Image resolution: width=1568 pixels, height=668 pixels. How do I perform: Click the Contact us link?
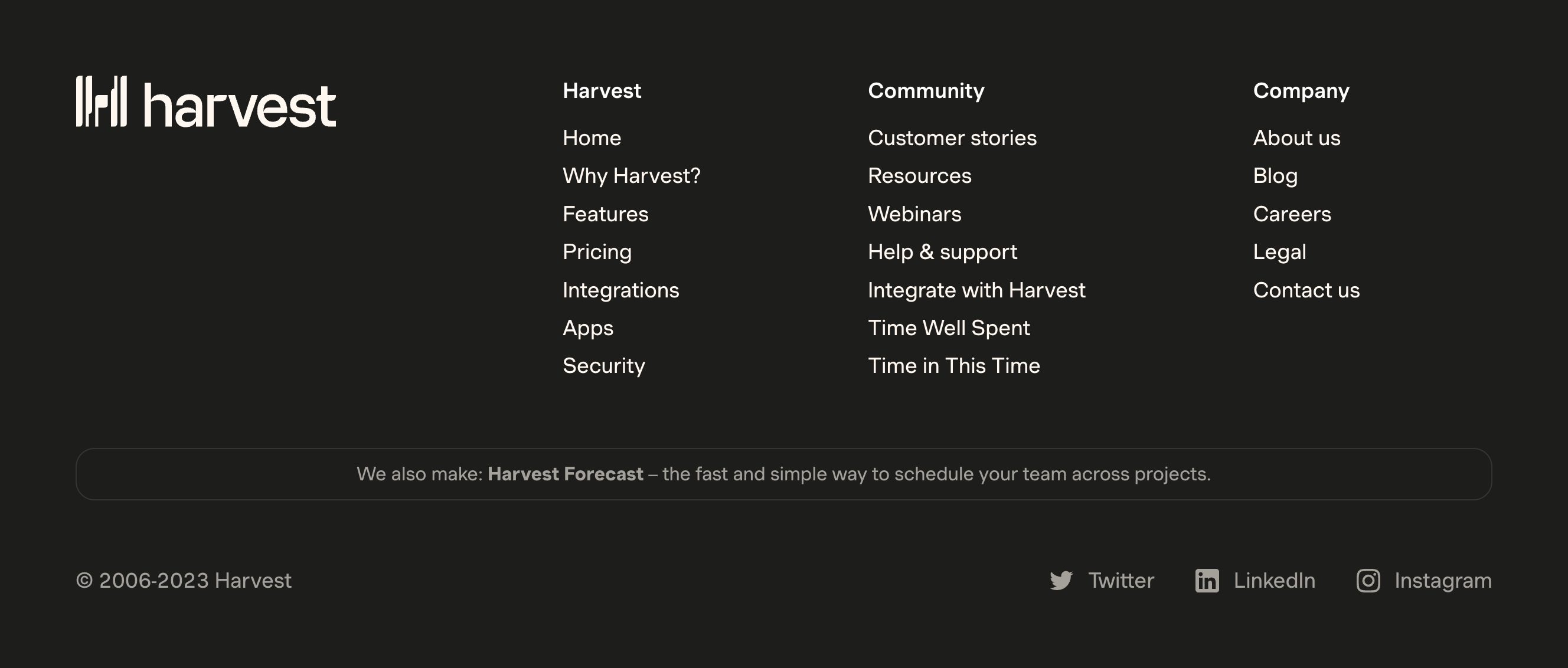click(1306, 290)
